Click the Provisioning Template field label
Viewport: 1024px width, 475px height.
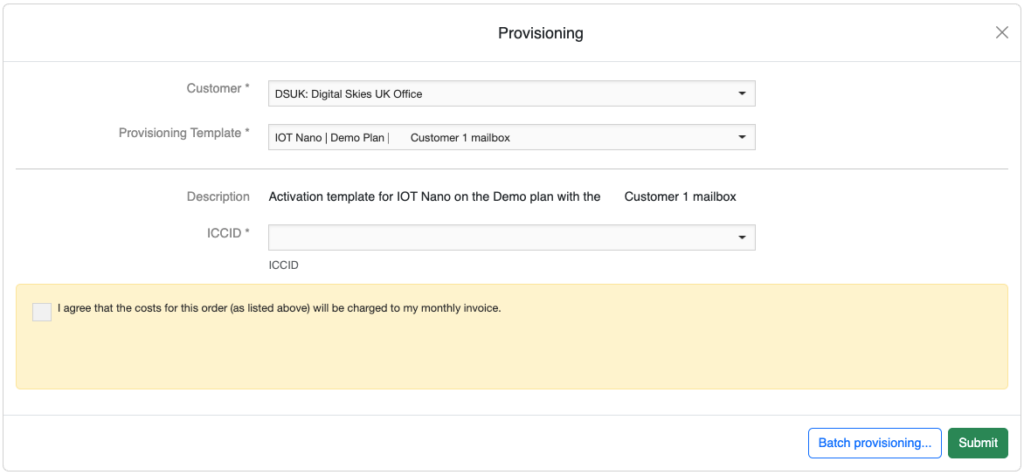[184, 133]
